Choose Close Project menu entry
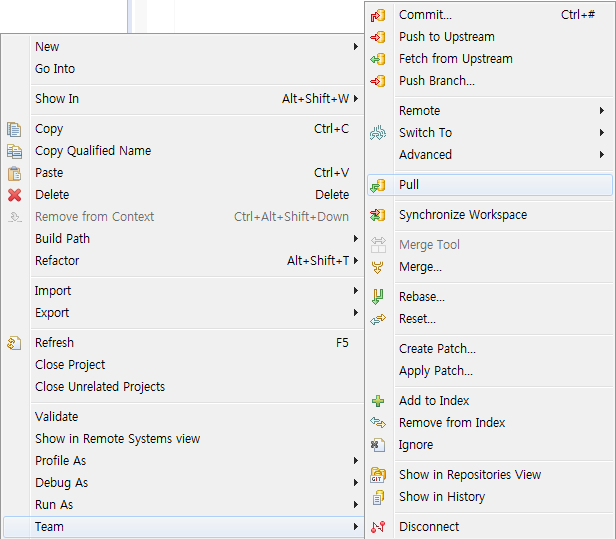616x539 pixels. pos(70,365)
